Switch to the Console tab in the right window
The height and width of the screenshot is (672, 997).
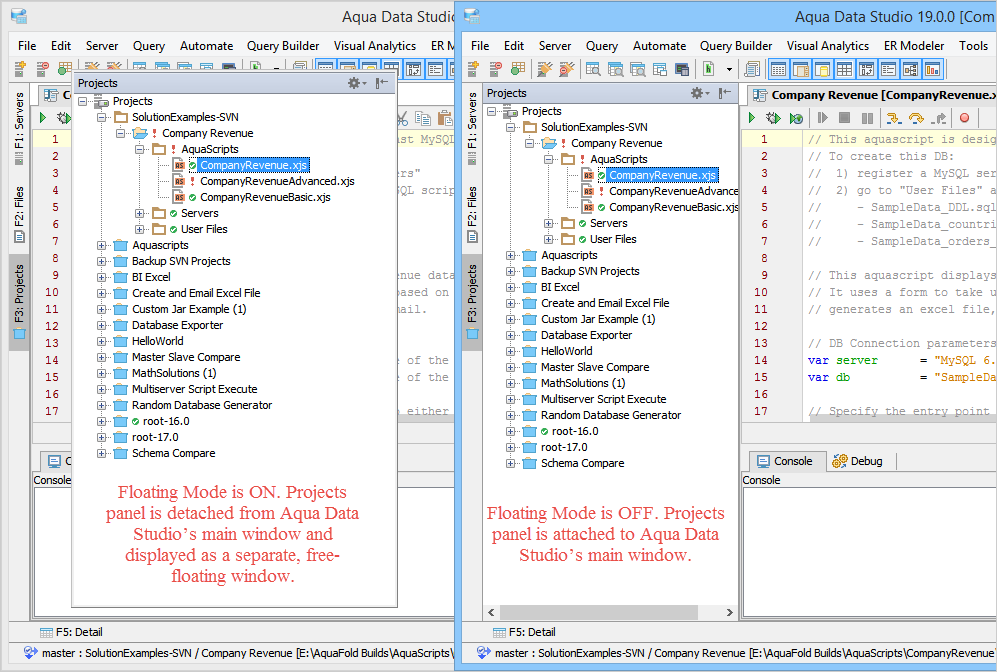click(x=786, y=461)
